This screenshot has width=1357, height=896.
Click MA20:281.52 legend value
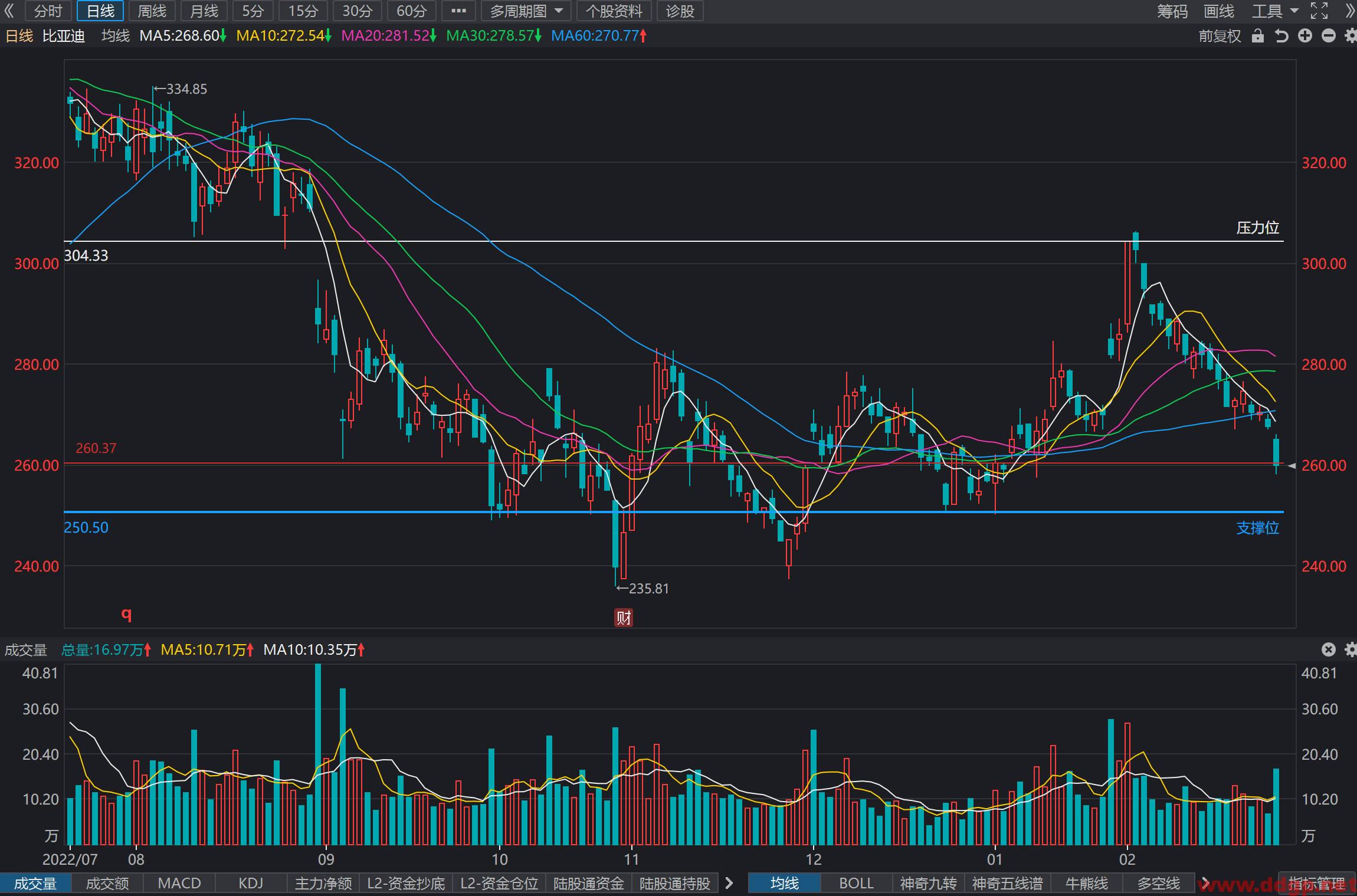(389, 36)
